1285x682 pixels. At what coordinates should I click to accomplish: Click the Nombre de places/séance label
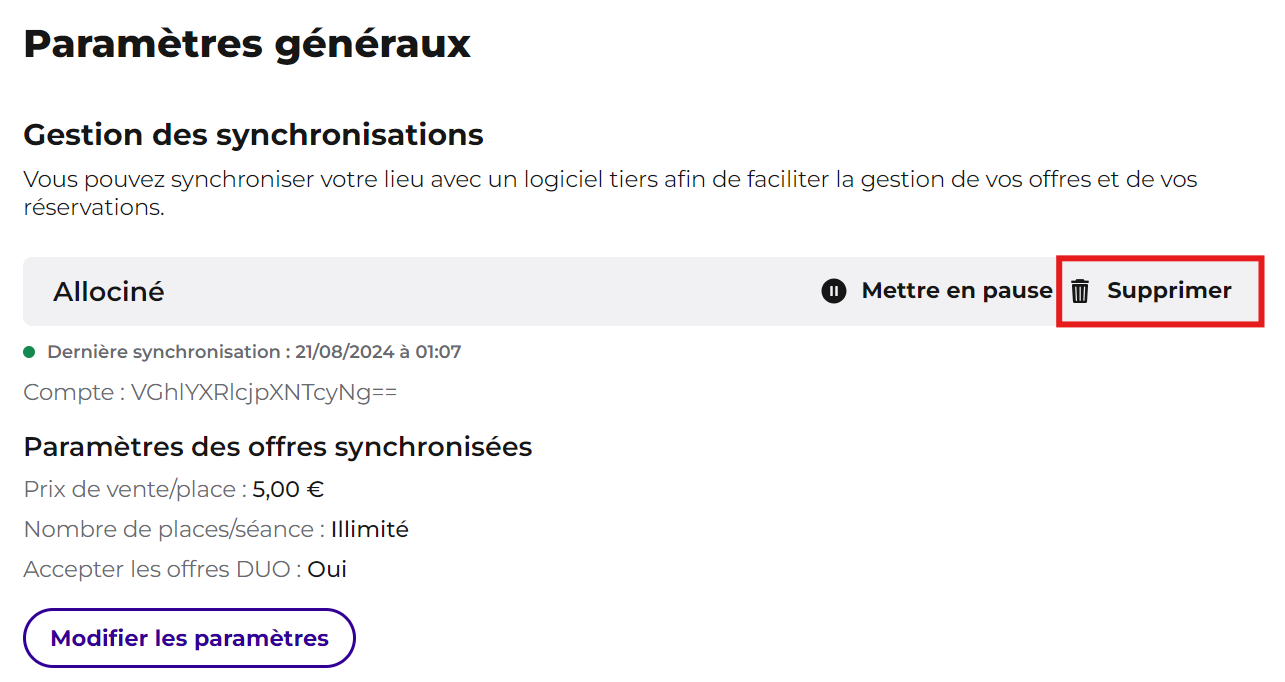174,529
